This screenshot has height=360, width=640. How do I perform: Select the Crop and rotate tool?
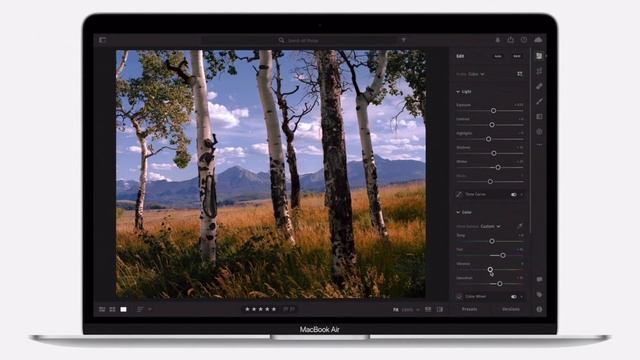click(539, 71)
